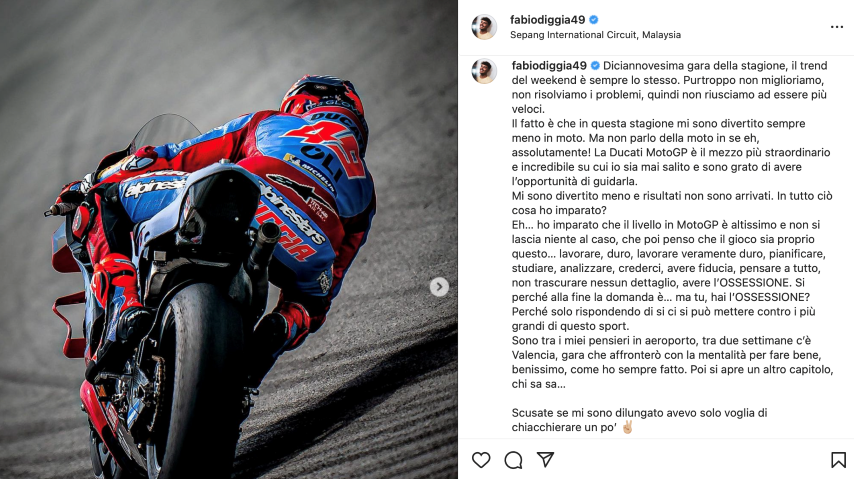Viewport: 854px width, 479px height.
Task: Click the verified badge beside the header username
Action: [x=594, y=20]
